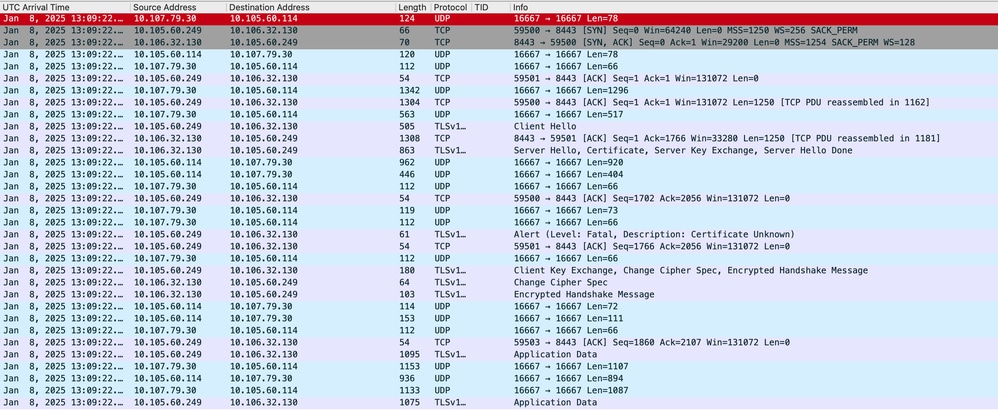Sort by the Destination Address column header
This screenshot has height=420, width=998.
pyautogui.click(x=311, y=7)
